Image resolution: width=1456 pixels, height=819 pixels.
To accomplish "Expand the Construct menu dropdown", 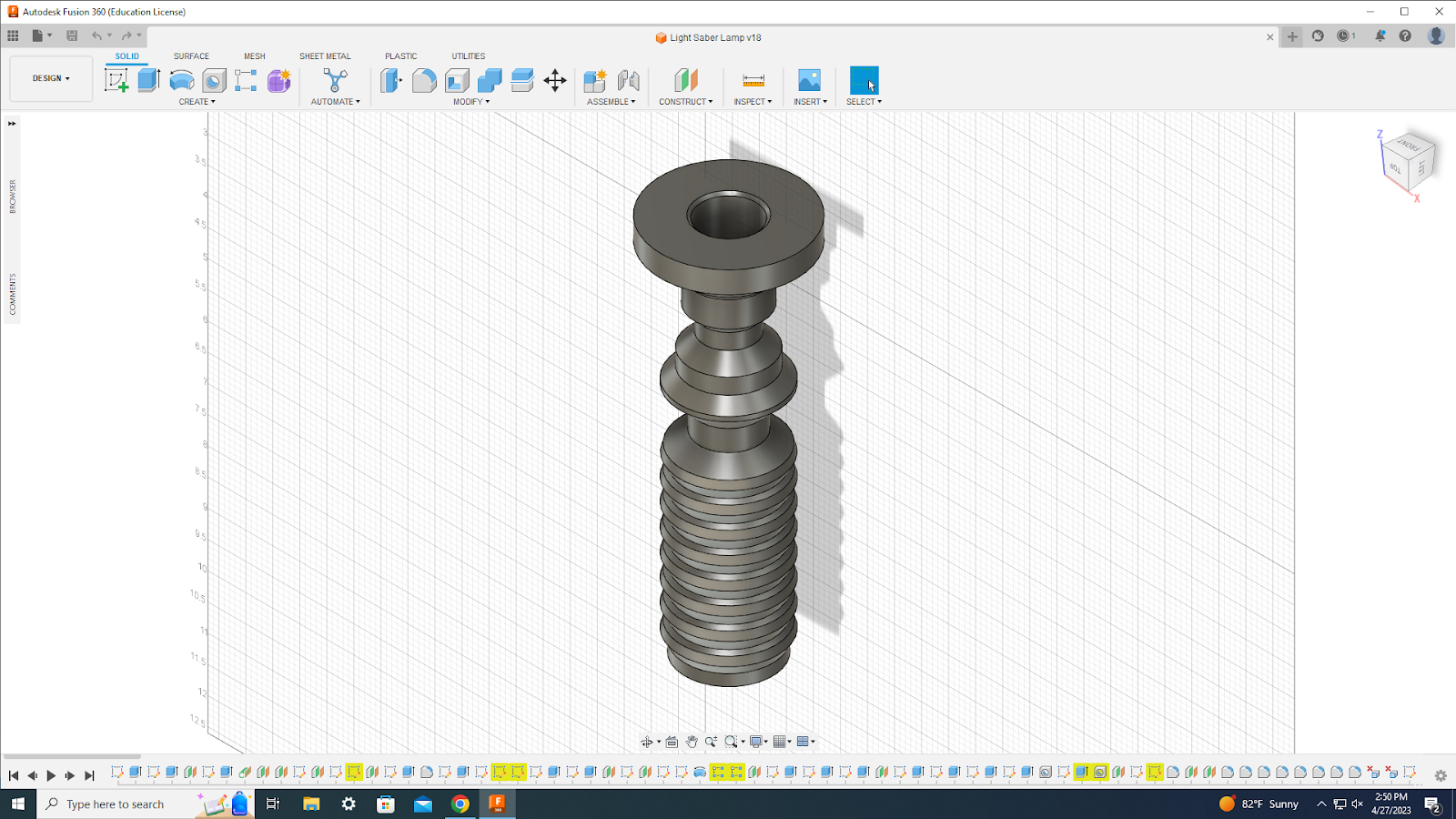I will (685, 102).
